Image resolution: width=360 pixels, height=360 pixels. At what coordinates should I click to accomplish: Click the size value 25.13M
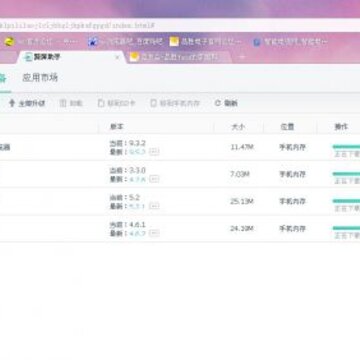point(242,201)
